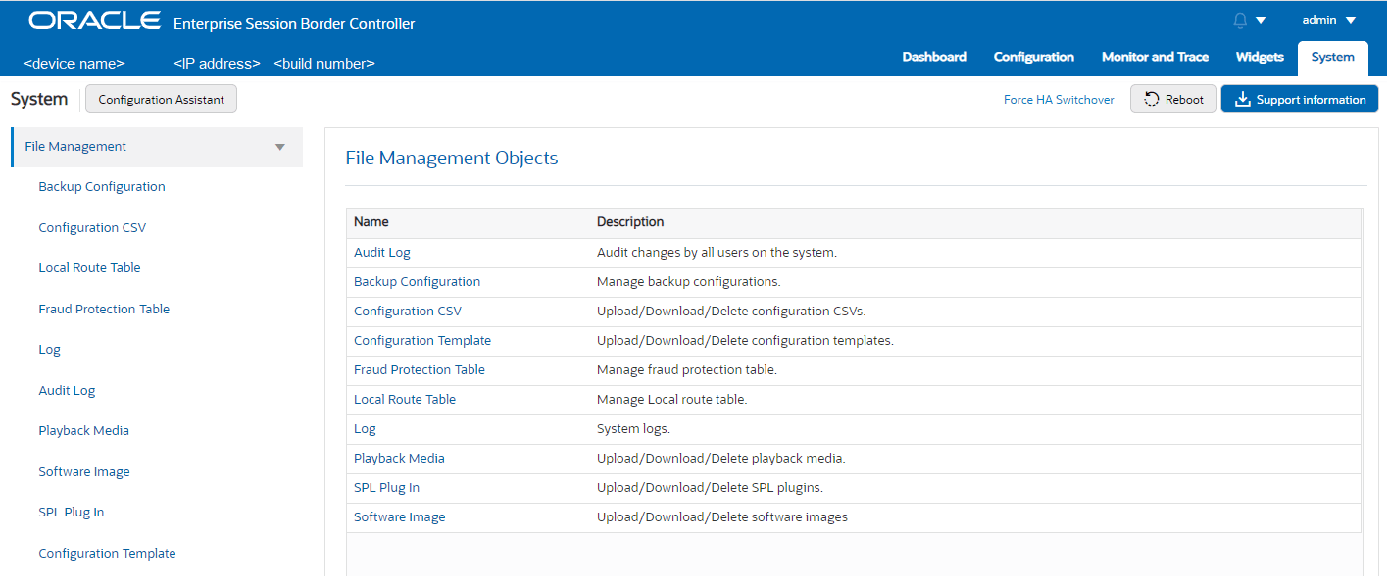Image resolution: width=1387 pixels, height=587 pixels.
Task: Switch to the Monitor and Trace tab
Action: coord(1155,57)
